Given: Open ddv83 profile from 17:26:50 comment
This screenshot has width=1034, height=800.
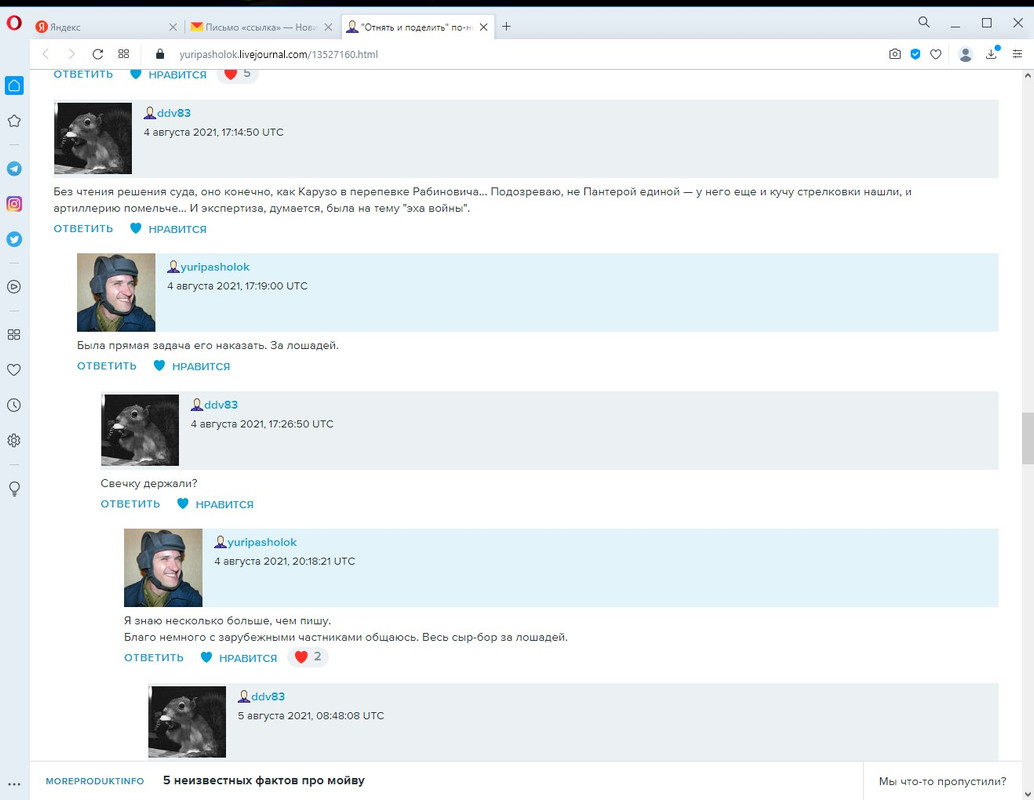Looking at the screenshot, I should (x=220, y=405).
